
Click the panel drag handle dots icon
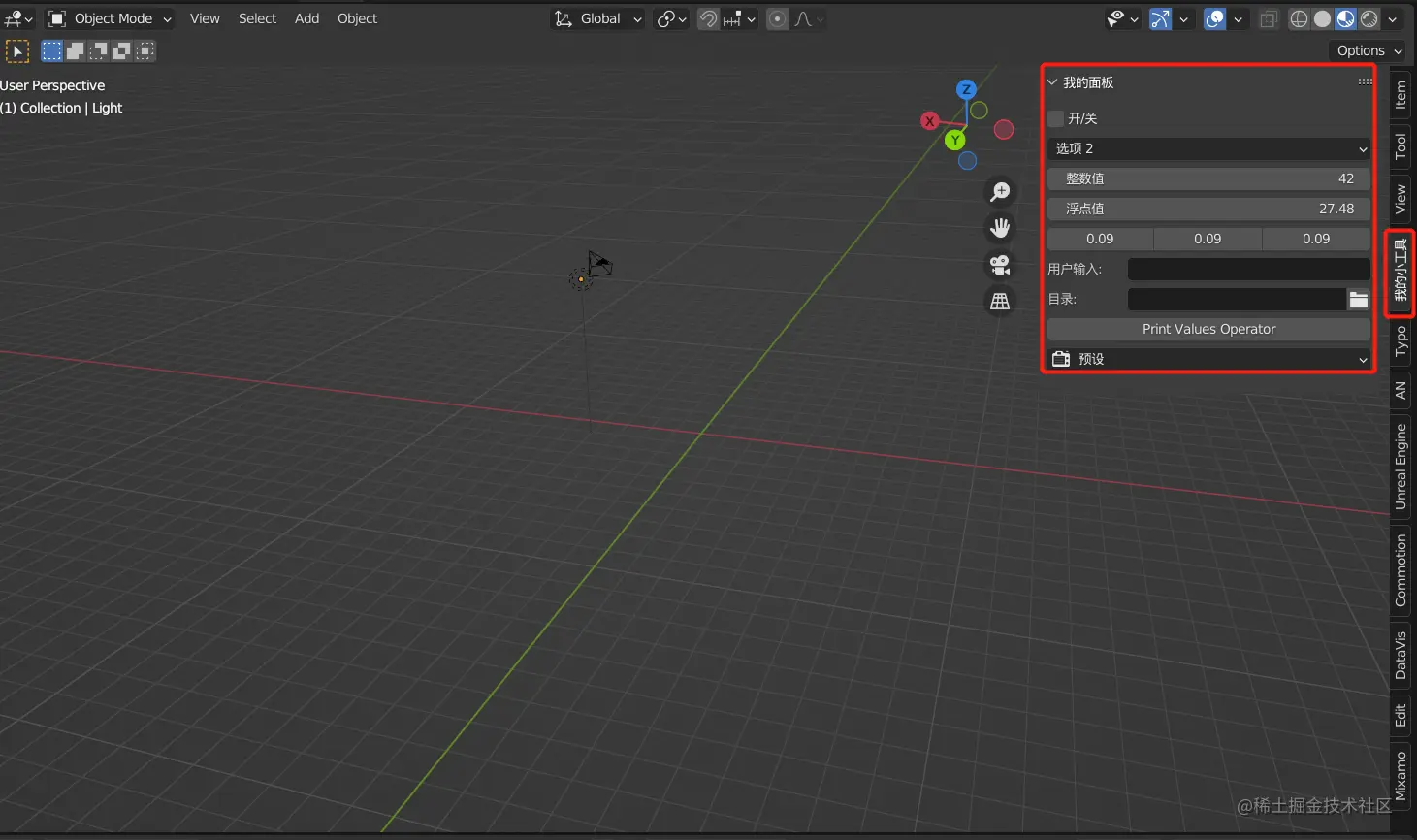point(1365,81)
